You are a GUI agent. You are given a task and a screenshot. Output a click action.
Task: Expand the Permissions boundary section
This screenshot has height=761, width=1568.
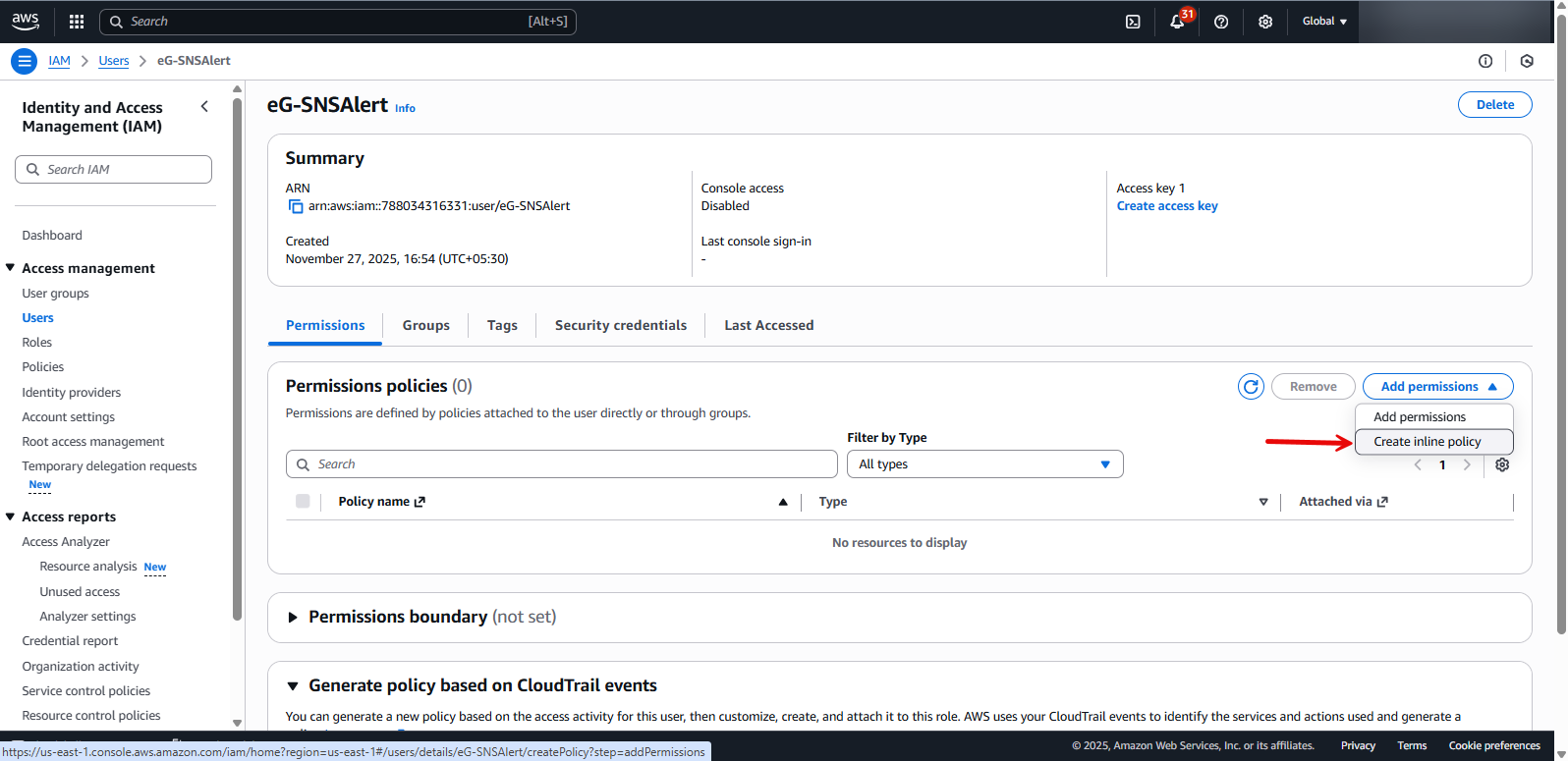pyautogui.click(x=293, y=618)
